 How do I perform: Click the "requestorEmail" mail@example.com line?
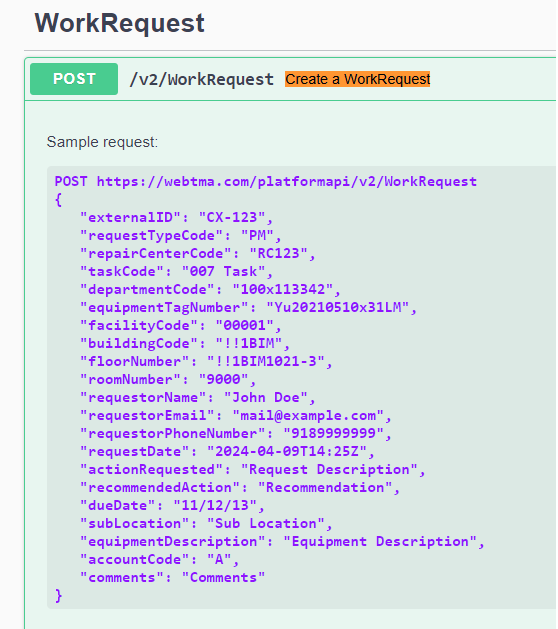pyautogui.click(x=235, y=416)
